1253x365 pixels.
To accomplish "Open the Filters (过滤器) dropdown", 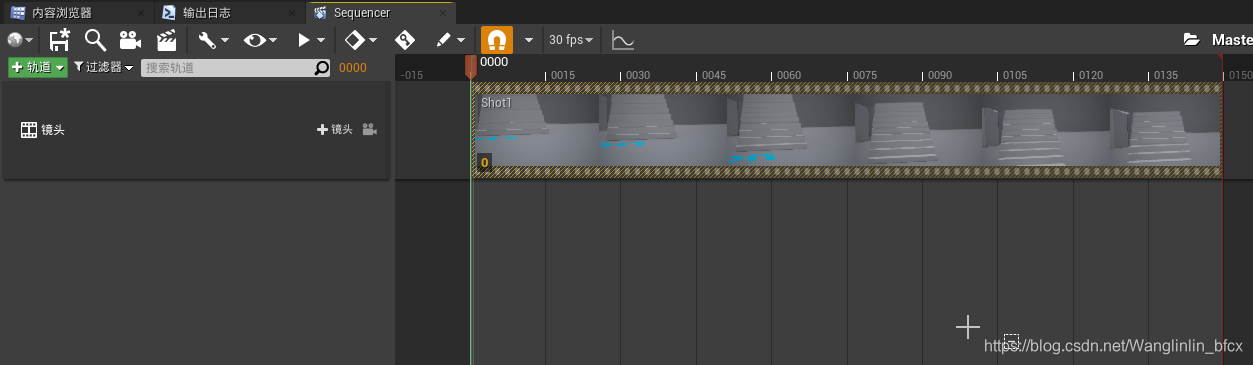I will pyautogui.click(x=103, y=67).
